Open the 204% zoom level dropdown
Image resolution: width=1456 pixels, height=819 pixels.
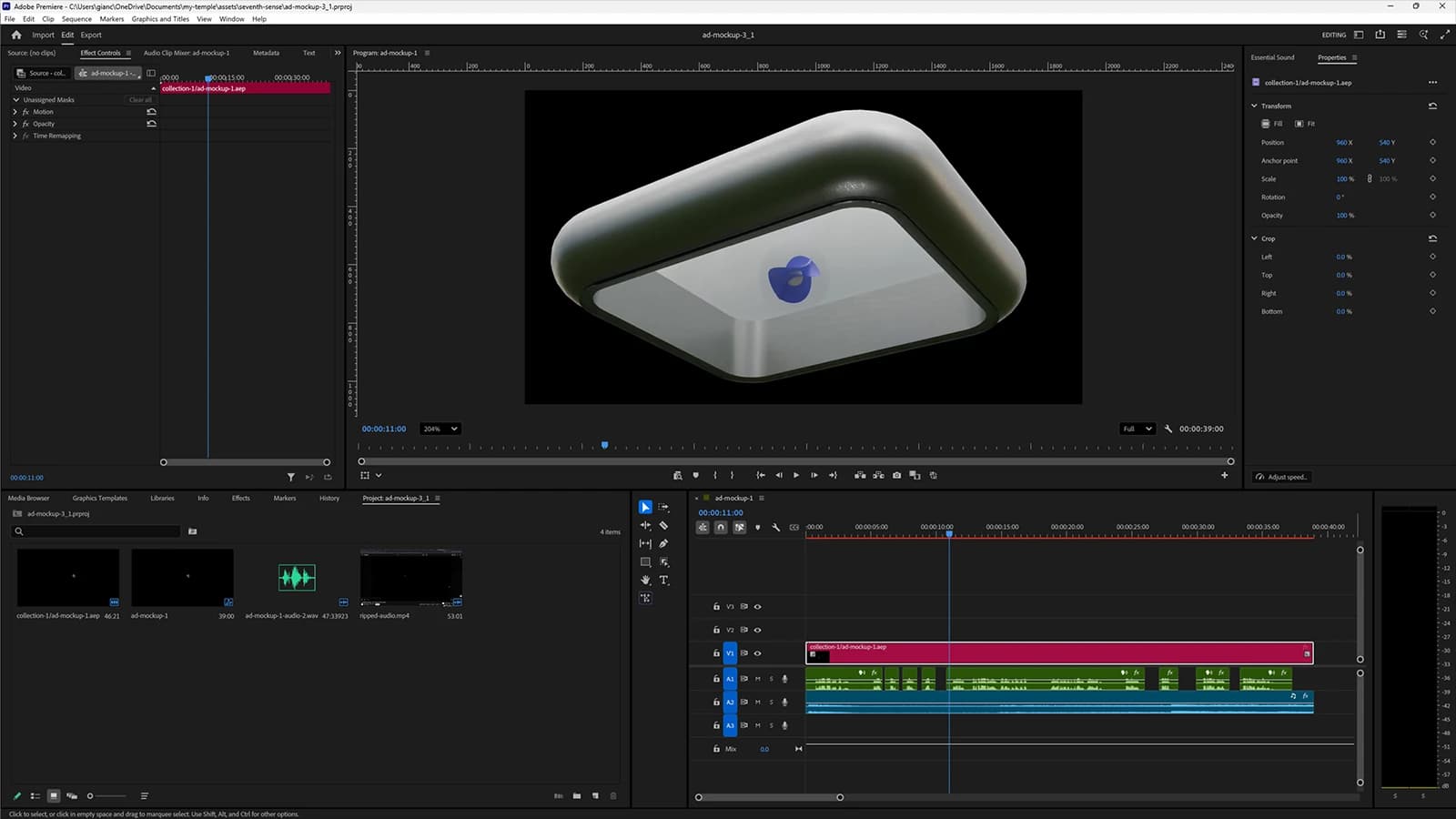440,429
